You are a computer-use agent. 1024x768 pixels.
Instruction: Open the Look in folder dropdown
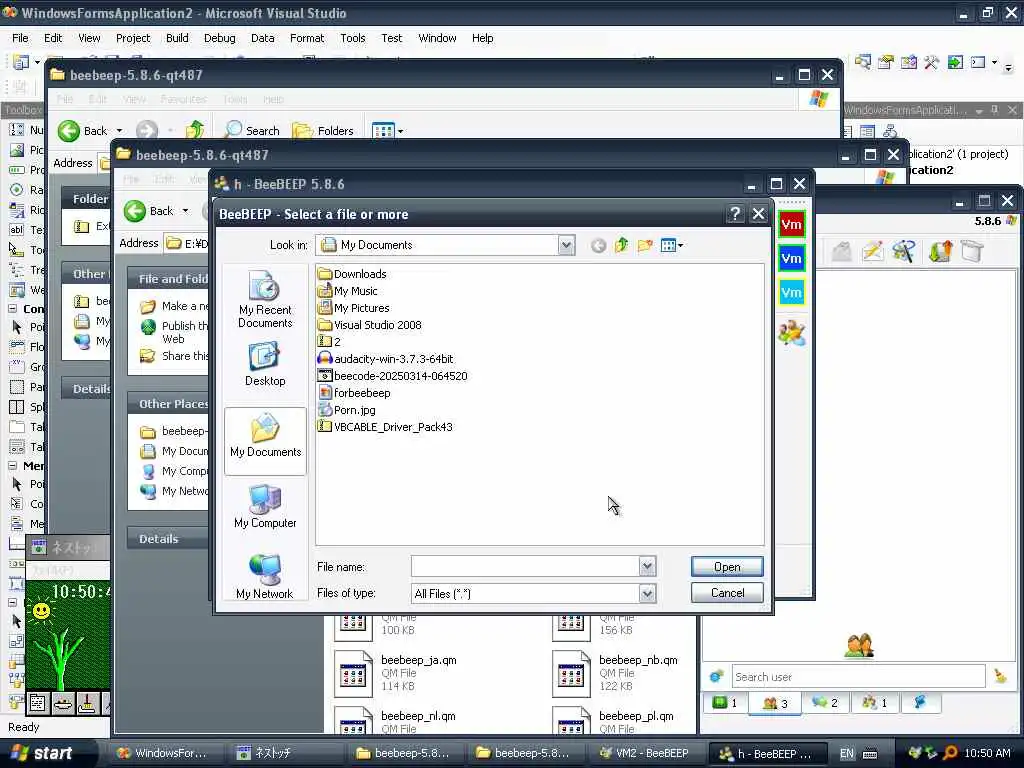pos(566,246)
